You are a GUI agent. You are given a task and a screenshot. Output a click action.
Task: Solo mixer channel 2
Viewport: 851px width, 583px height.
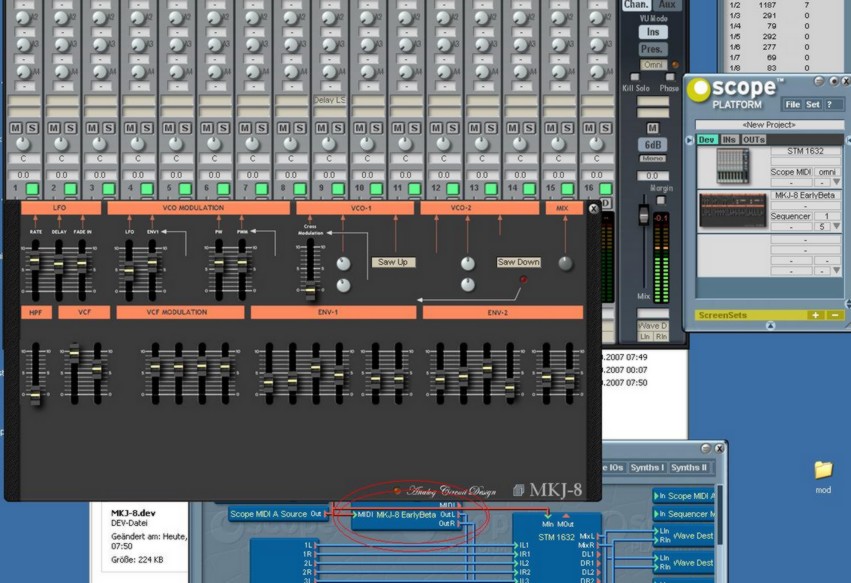pos(71,128)
